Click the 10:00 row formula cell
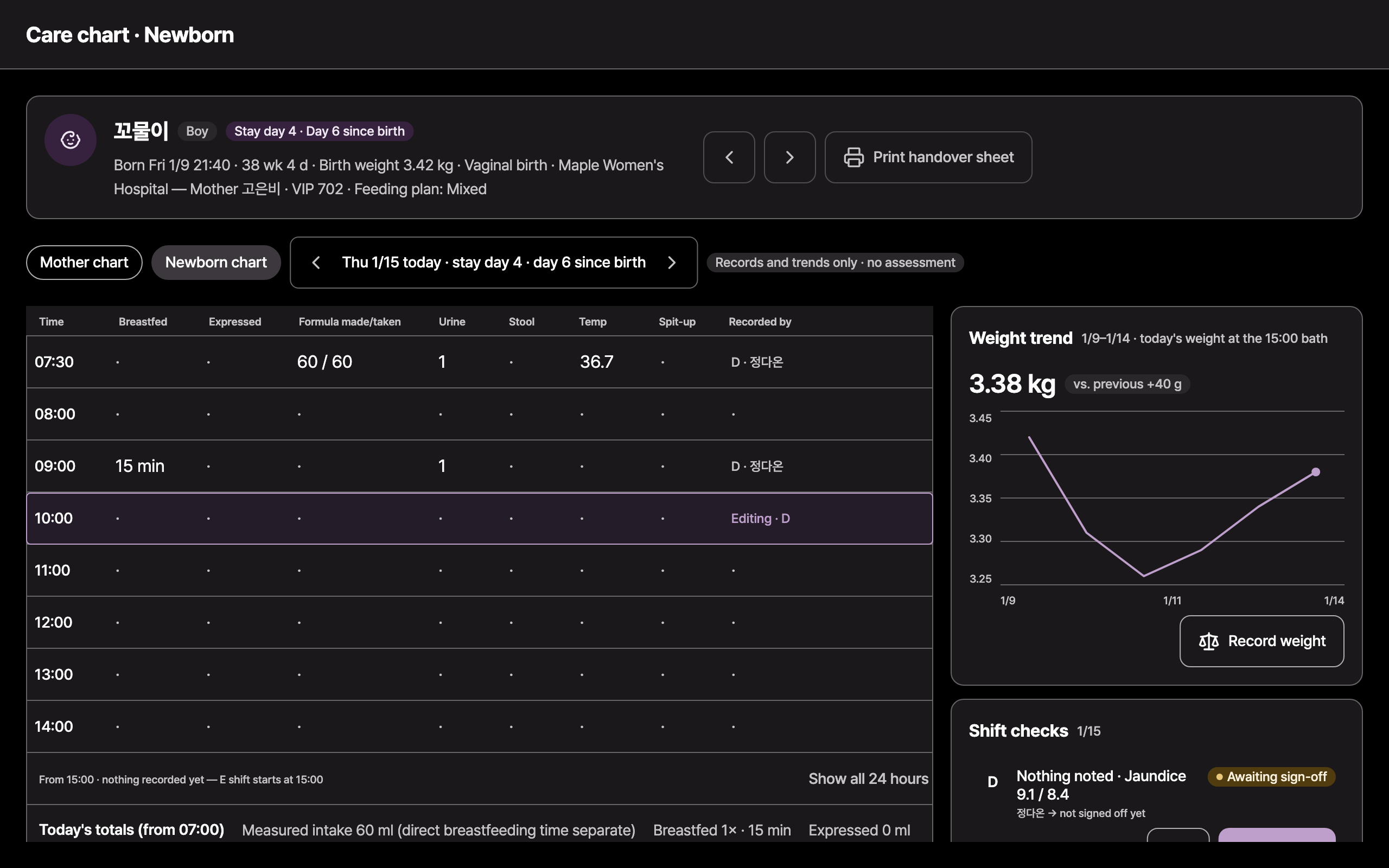This screenshot has height=868, width=1389. [299, 519]
